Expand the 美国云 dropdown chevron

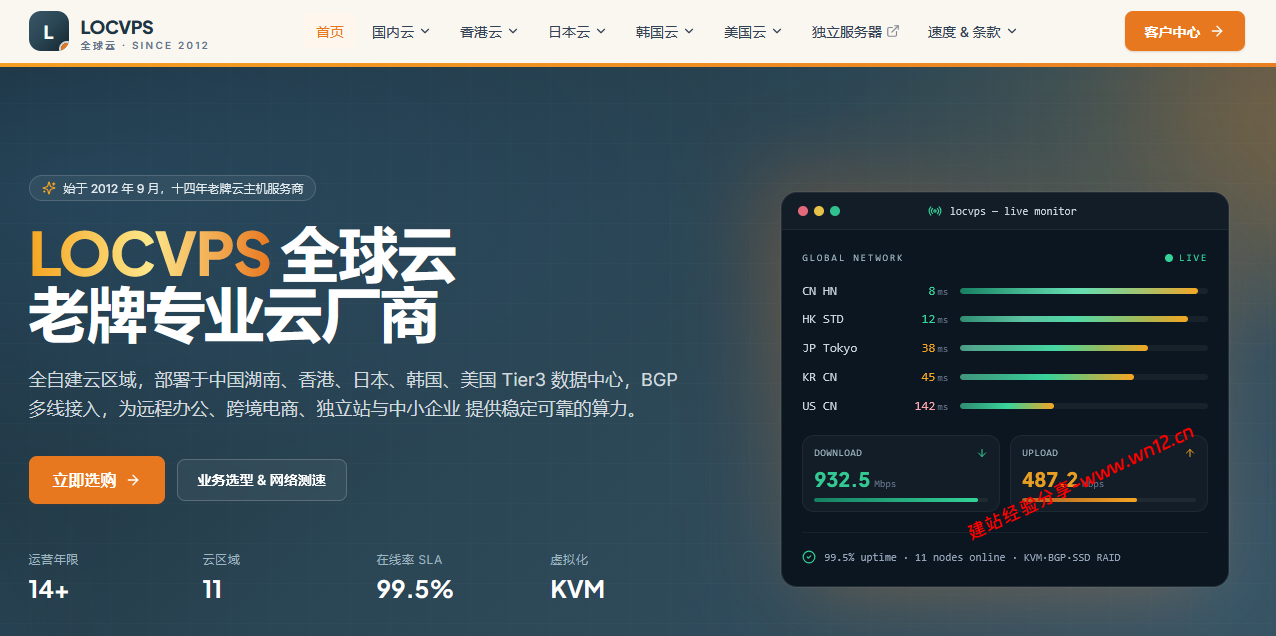click(x=777, y=32)
